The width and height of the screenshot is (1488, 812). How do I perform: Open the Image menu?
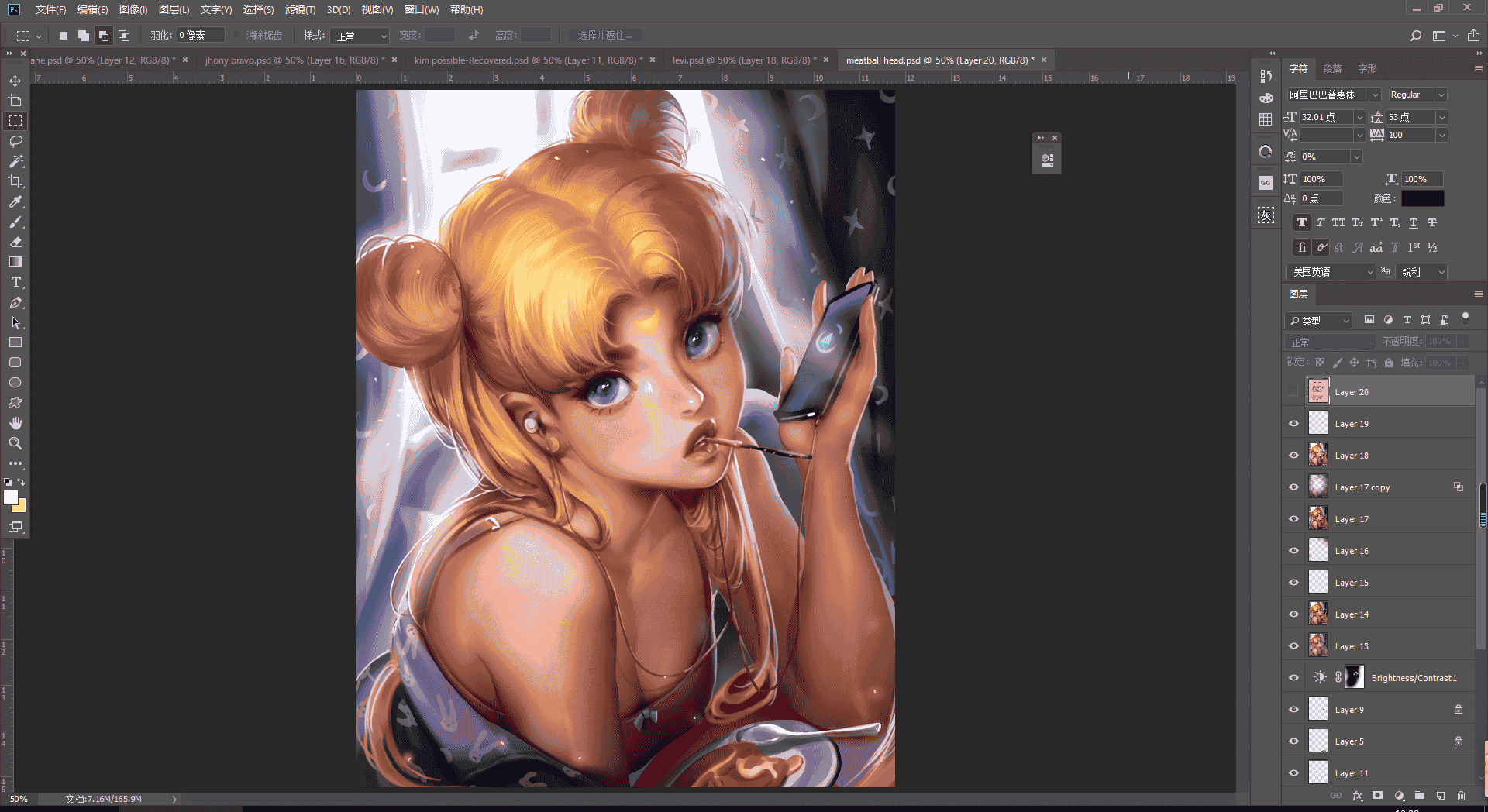[x=133, y=9]
